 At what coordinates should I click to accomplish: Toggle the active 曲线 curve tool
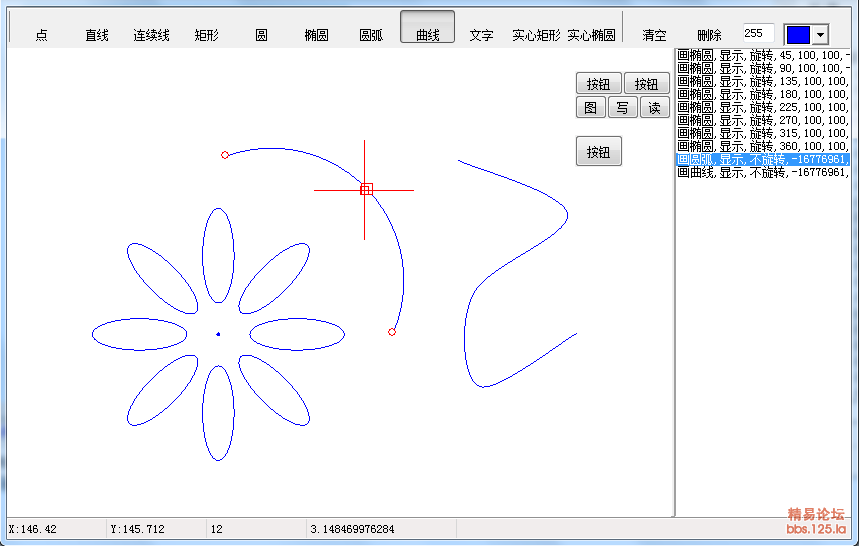click(x=427, y=26)
